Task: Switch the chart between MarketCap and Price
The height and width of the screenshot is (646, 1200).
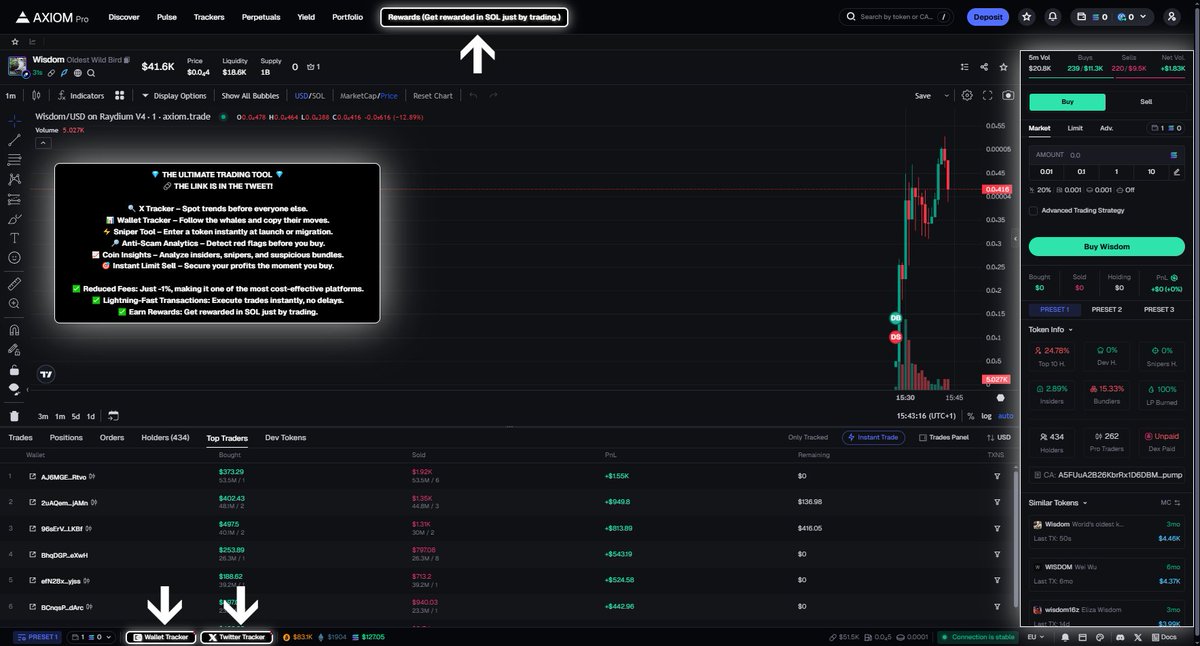Action: tap(368, 96)
